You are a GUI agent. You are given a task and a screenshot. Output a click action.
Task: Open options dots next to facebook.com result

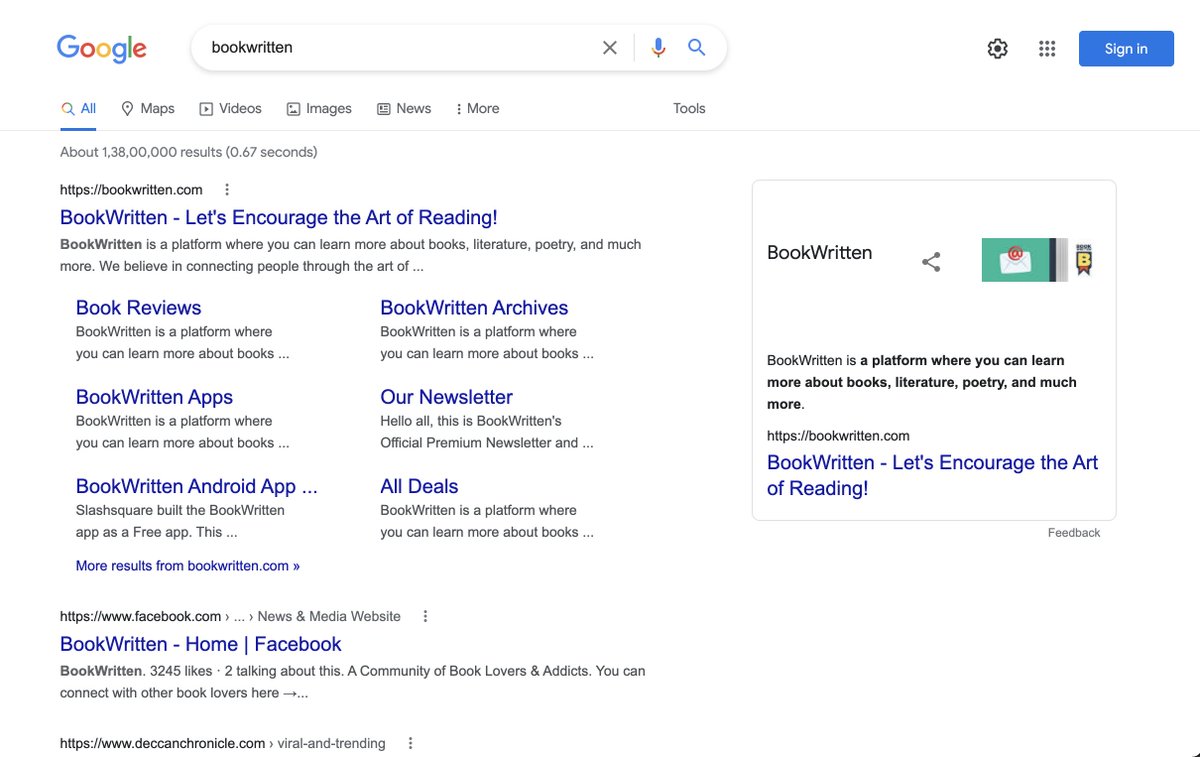click(x=425, y=616)
